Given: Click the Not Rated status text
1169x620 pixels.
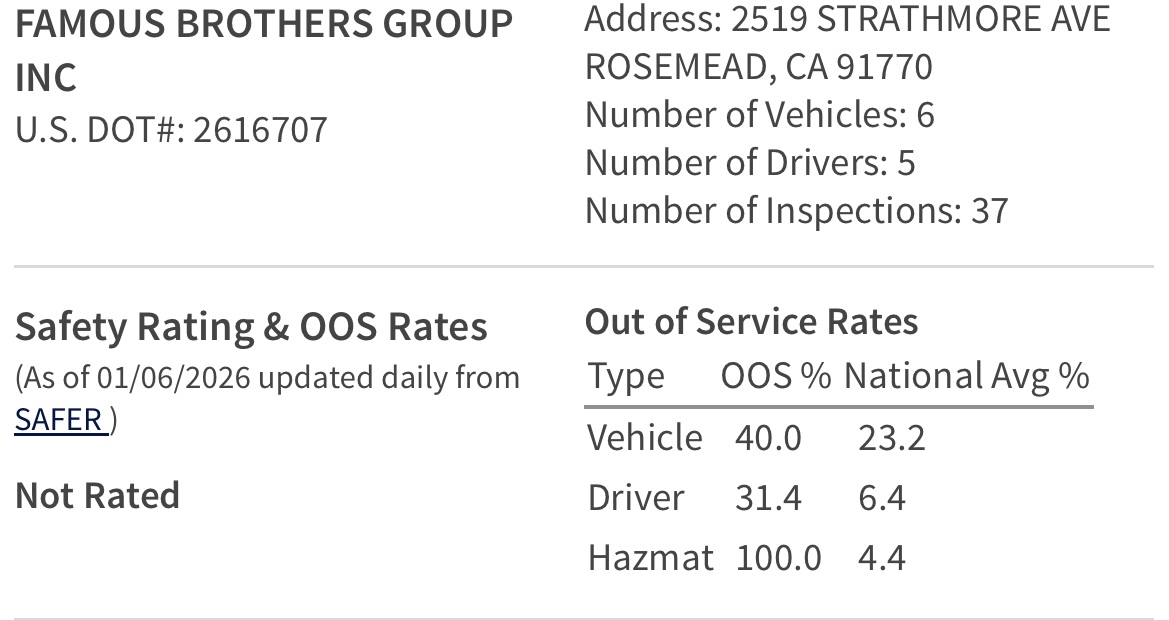Looking at the screenshot, I should pos(97,496).
